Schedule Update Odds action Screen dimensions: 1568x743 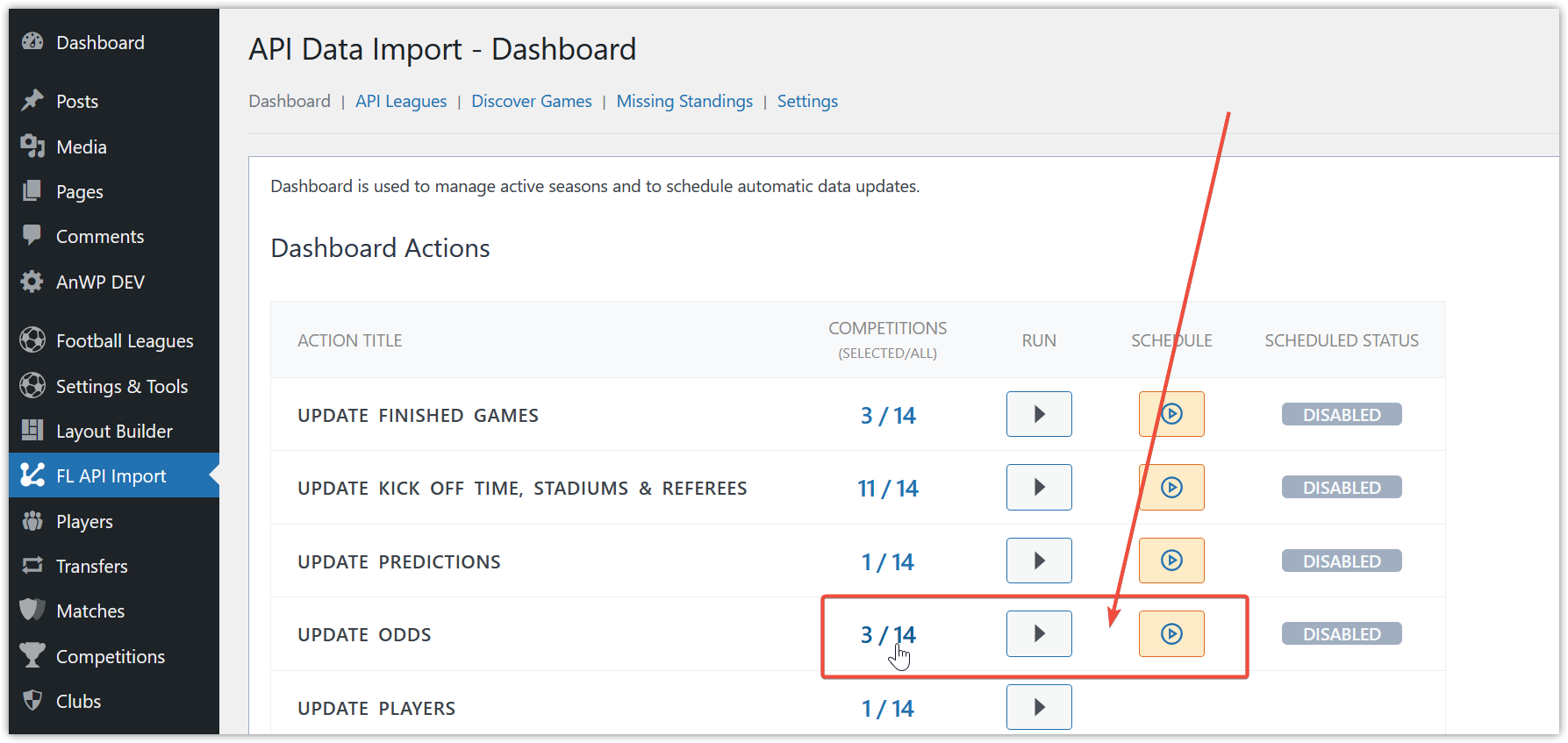[1171, 633]
